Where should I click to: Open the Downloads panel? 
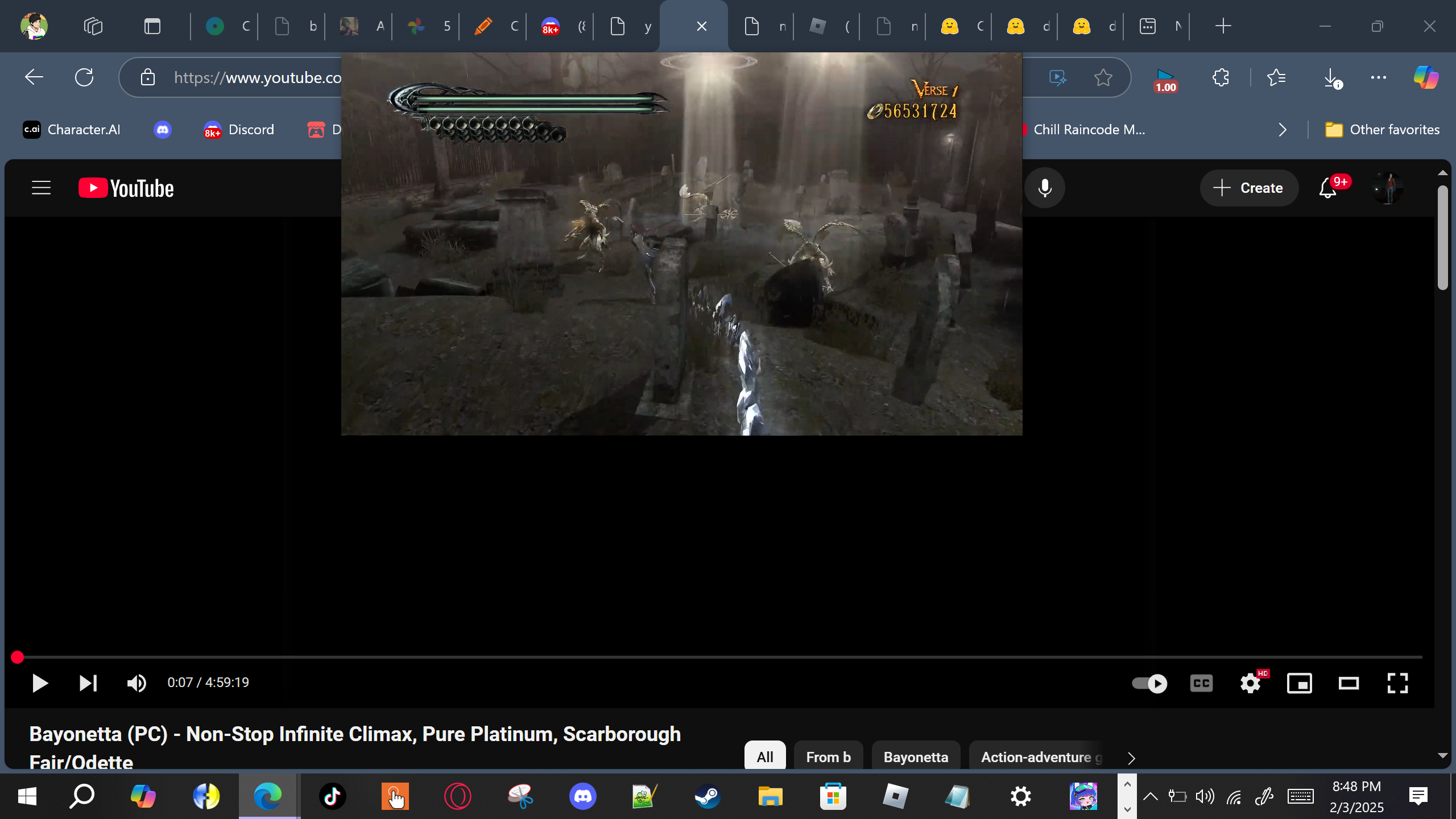pos(1332,77)
